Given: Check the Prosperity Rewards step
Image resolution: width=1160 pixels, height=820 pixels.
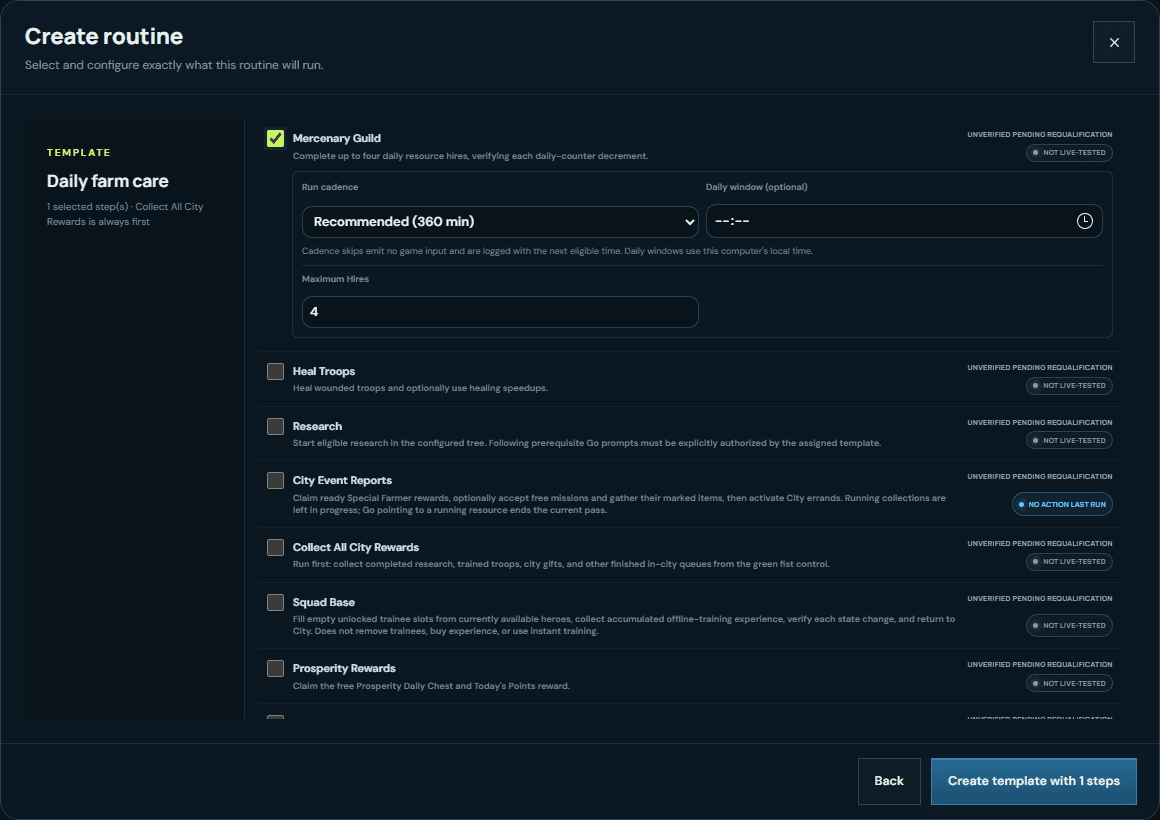Looking at the screenshot, I should coord(275,668).
